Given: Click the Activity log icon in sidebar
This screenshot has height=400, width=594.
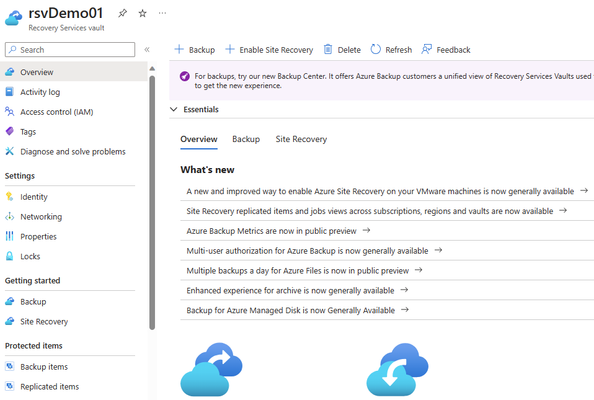Looking at the screenshot, I should (9, 92).
